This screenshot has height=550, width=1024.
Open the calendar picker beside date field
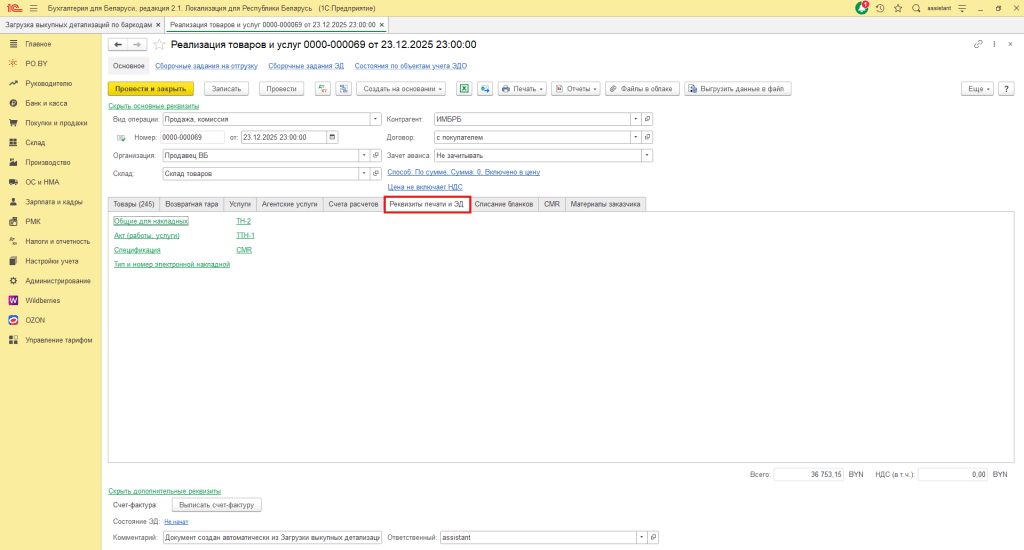tap(332, 137)
